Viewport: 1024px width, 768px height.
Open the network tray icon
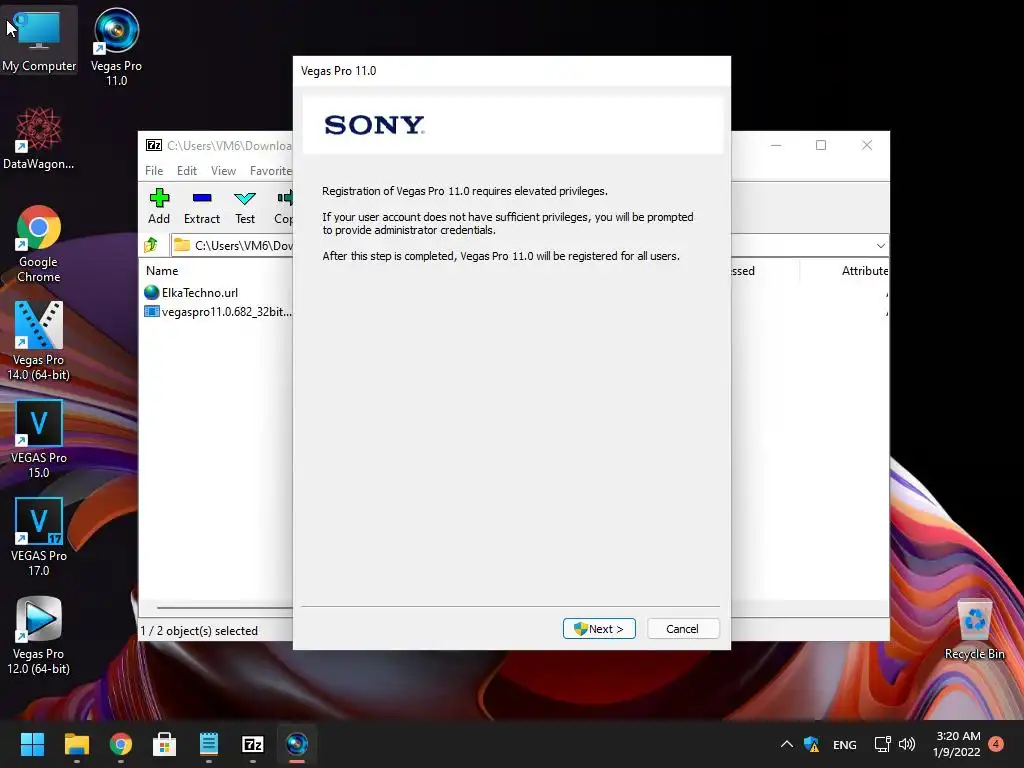pos(882,744)
